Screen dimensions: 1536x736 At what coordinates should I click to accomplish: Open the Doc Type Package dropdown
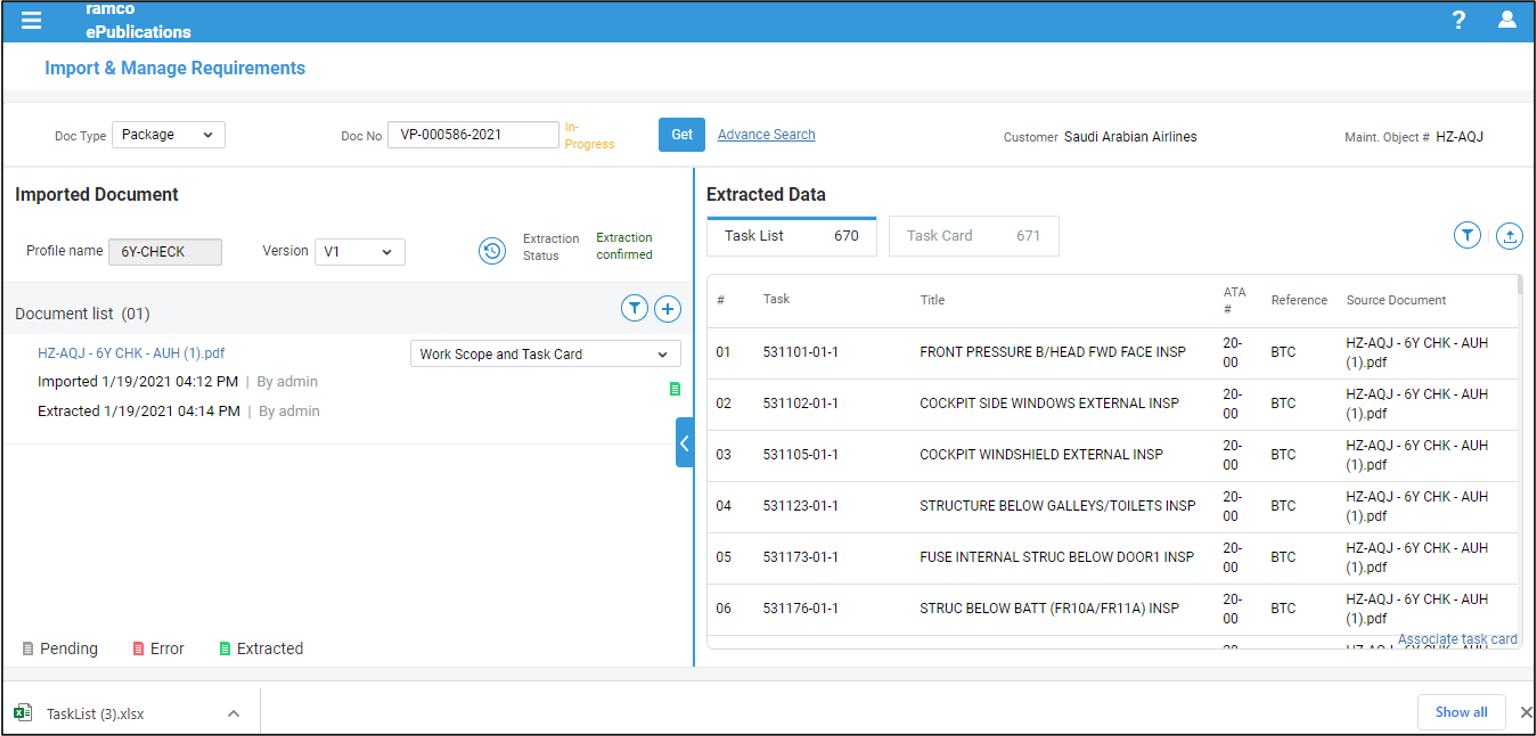[168, 135]
